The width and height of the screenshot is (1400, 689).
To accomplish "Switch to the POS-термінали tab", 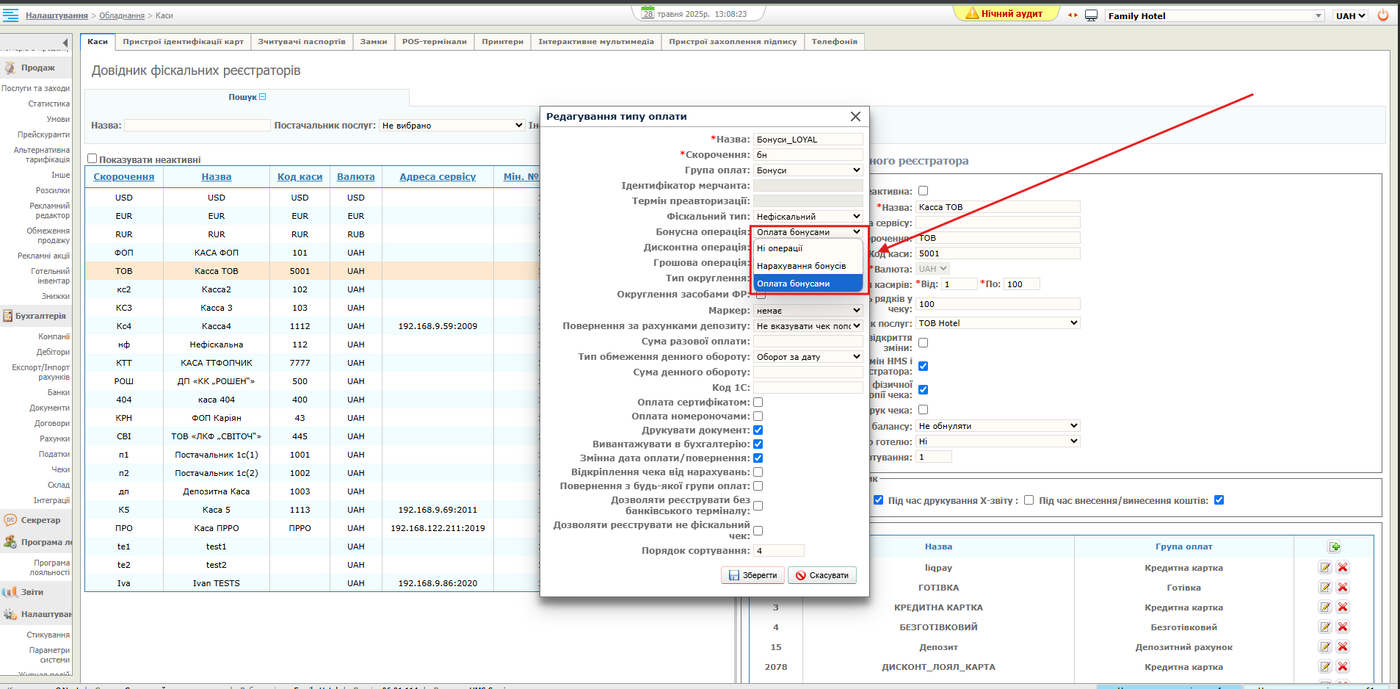I will coord(434,42).
